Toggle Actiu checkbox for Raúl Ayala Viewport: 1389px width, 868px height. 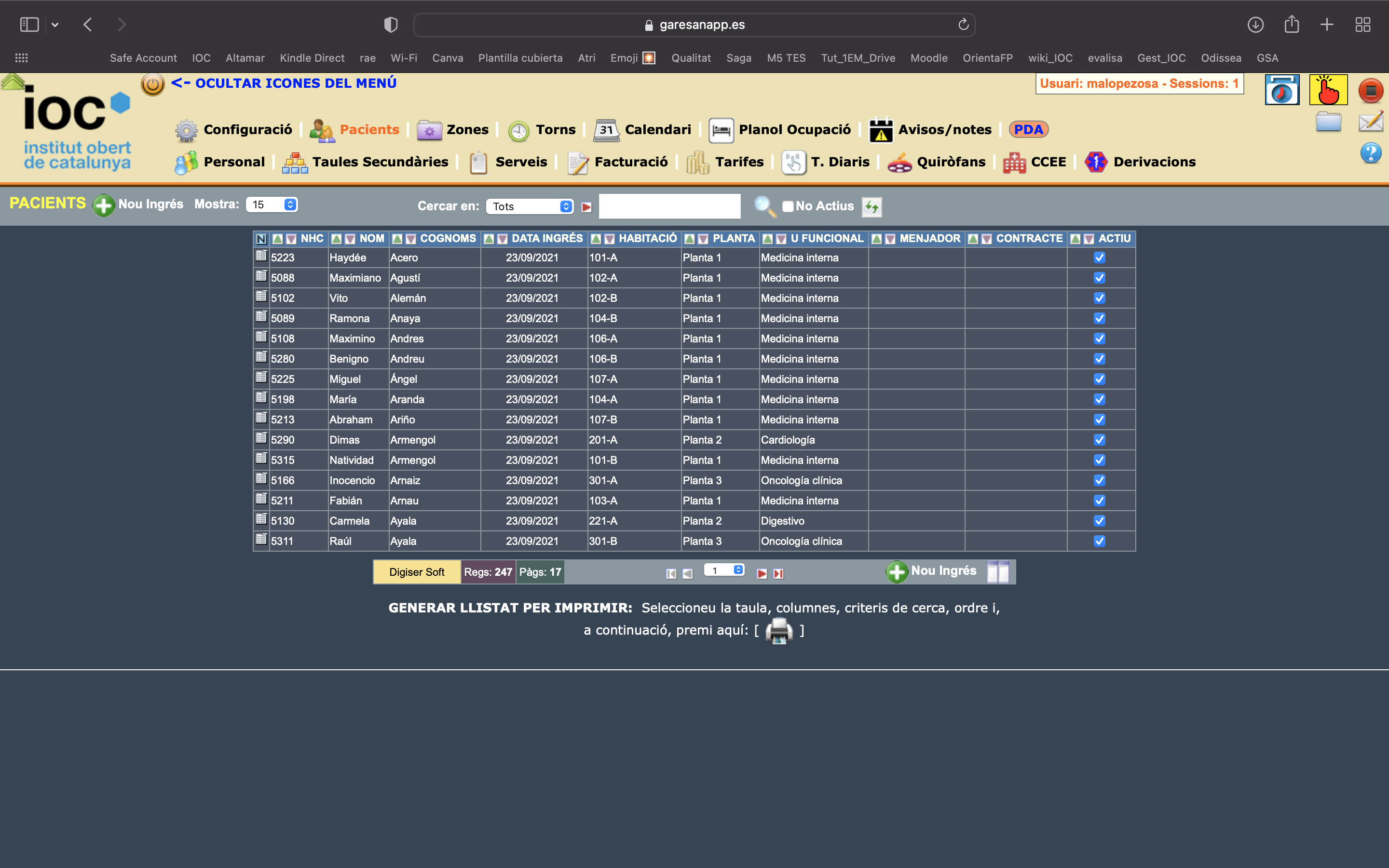[1099, 542]
